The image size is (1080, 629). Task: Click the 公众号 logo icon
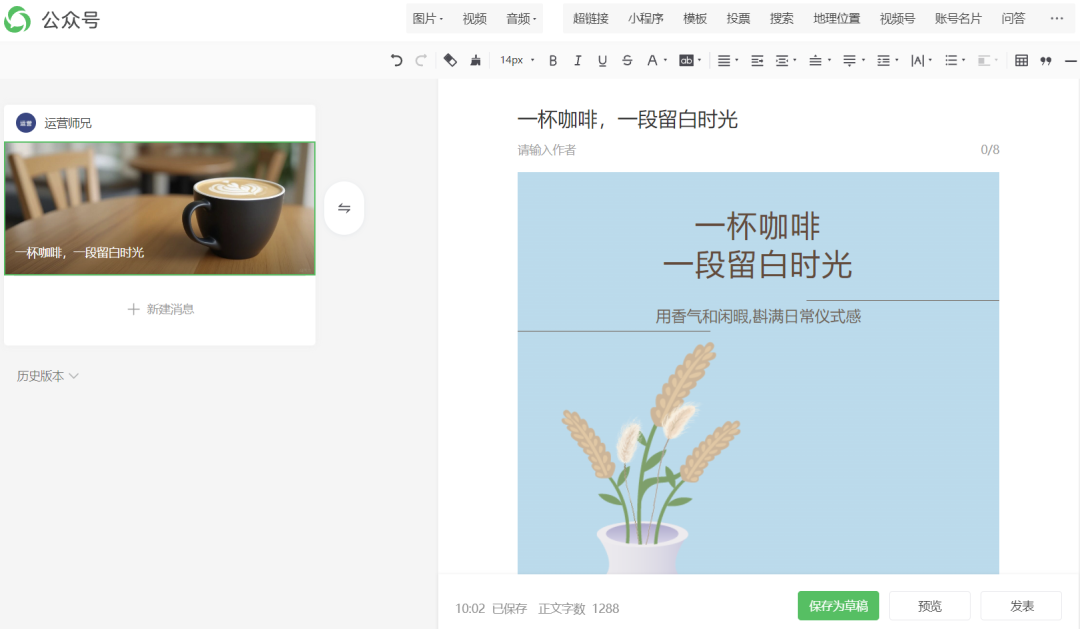click(18, 19)
